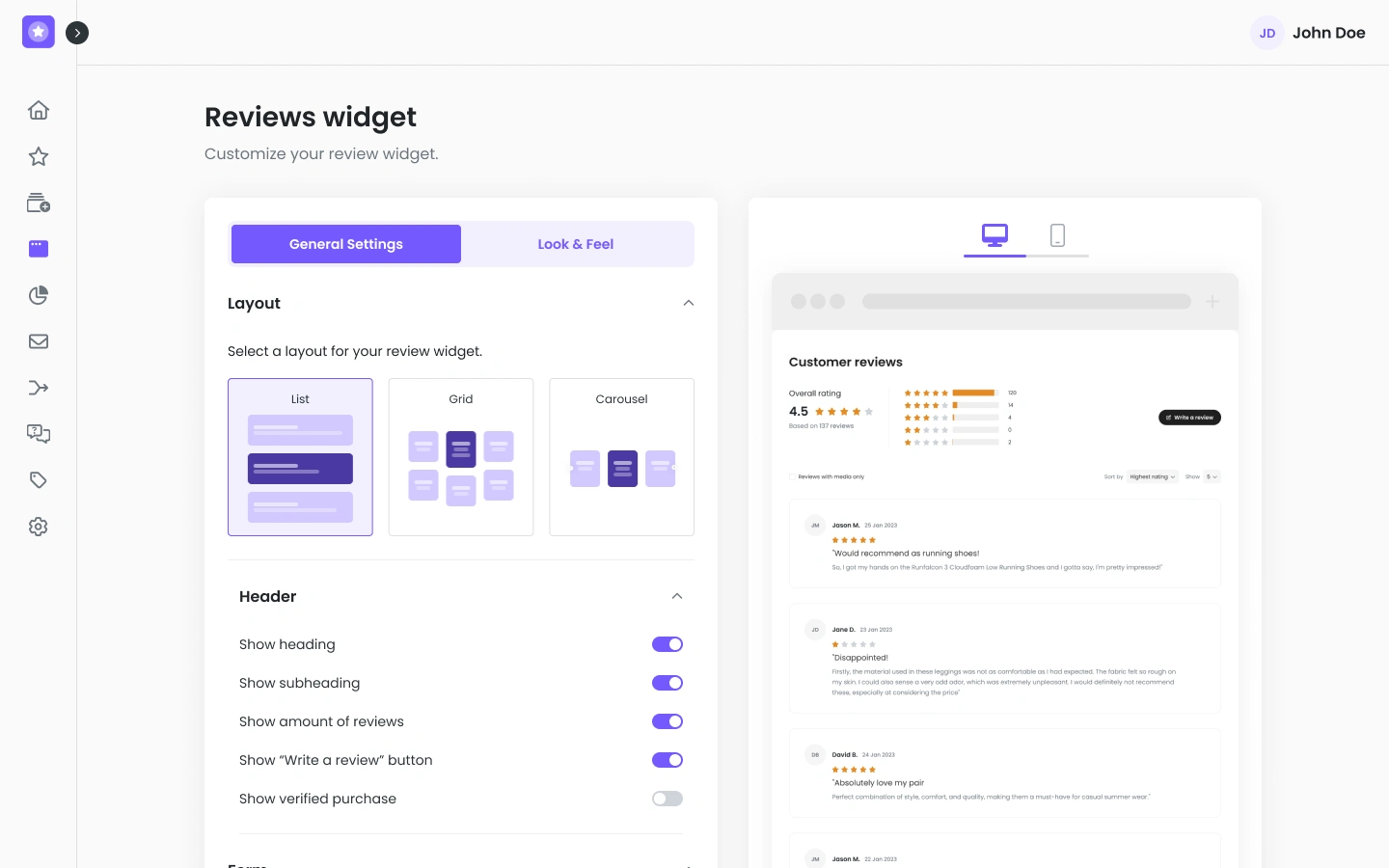Click David B. review "Absolutely love my pair"
This screenshot has height=868, width=1389.
coord(1005,773)
